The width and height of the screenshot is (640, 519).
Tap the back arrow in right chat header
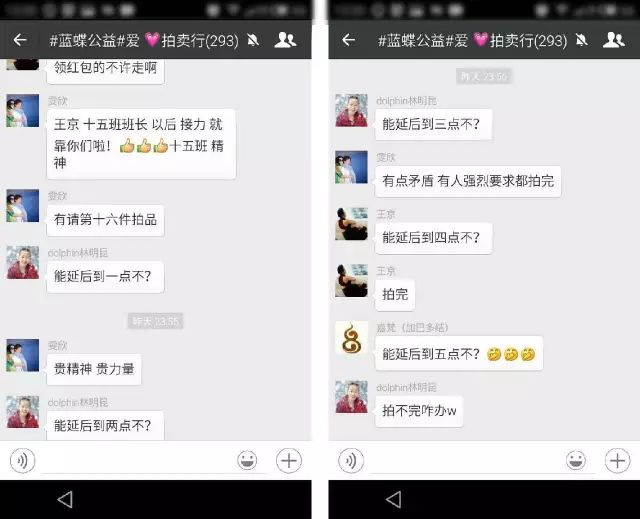tap(349, 40)
